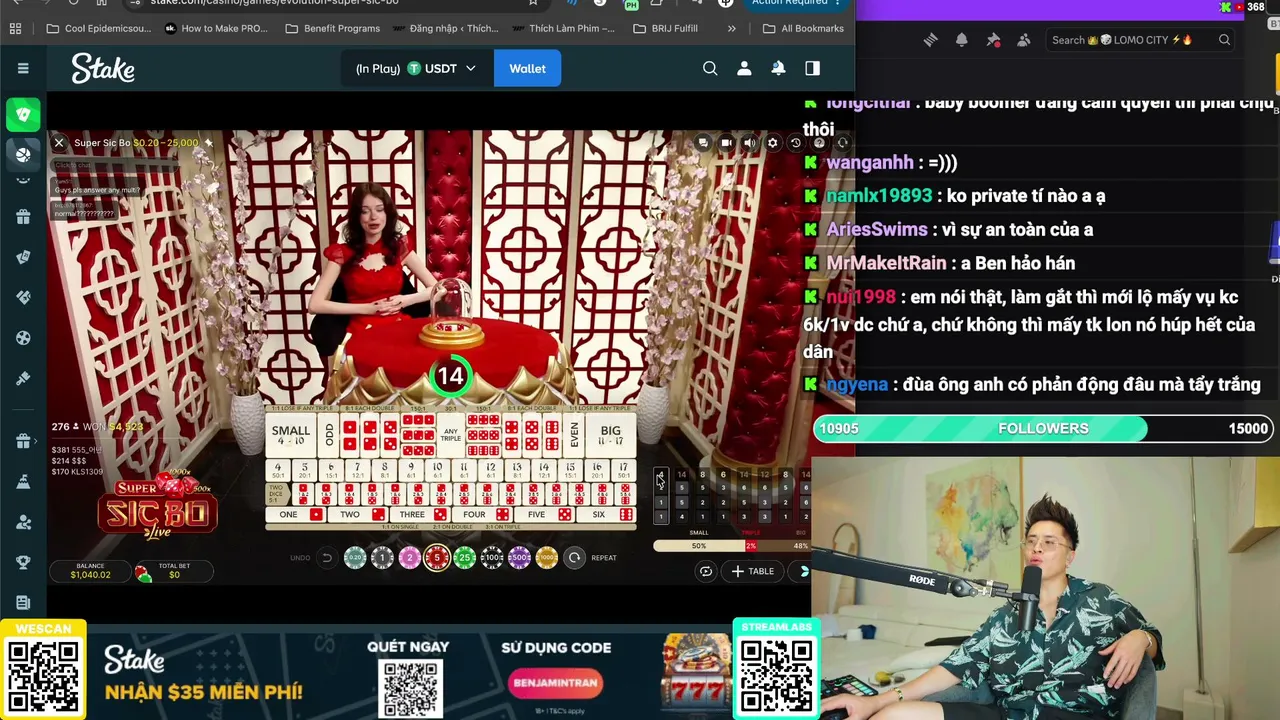Open Đăng nhập • Thích... bookmark folder
Image resolution: width=1280 pixels, height=720 pixels.
pyautogui.click(x=445, y=28)
